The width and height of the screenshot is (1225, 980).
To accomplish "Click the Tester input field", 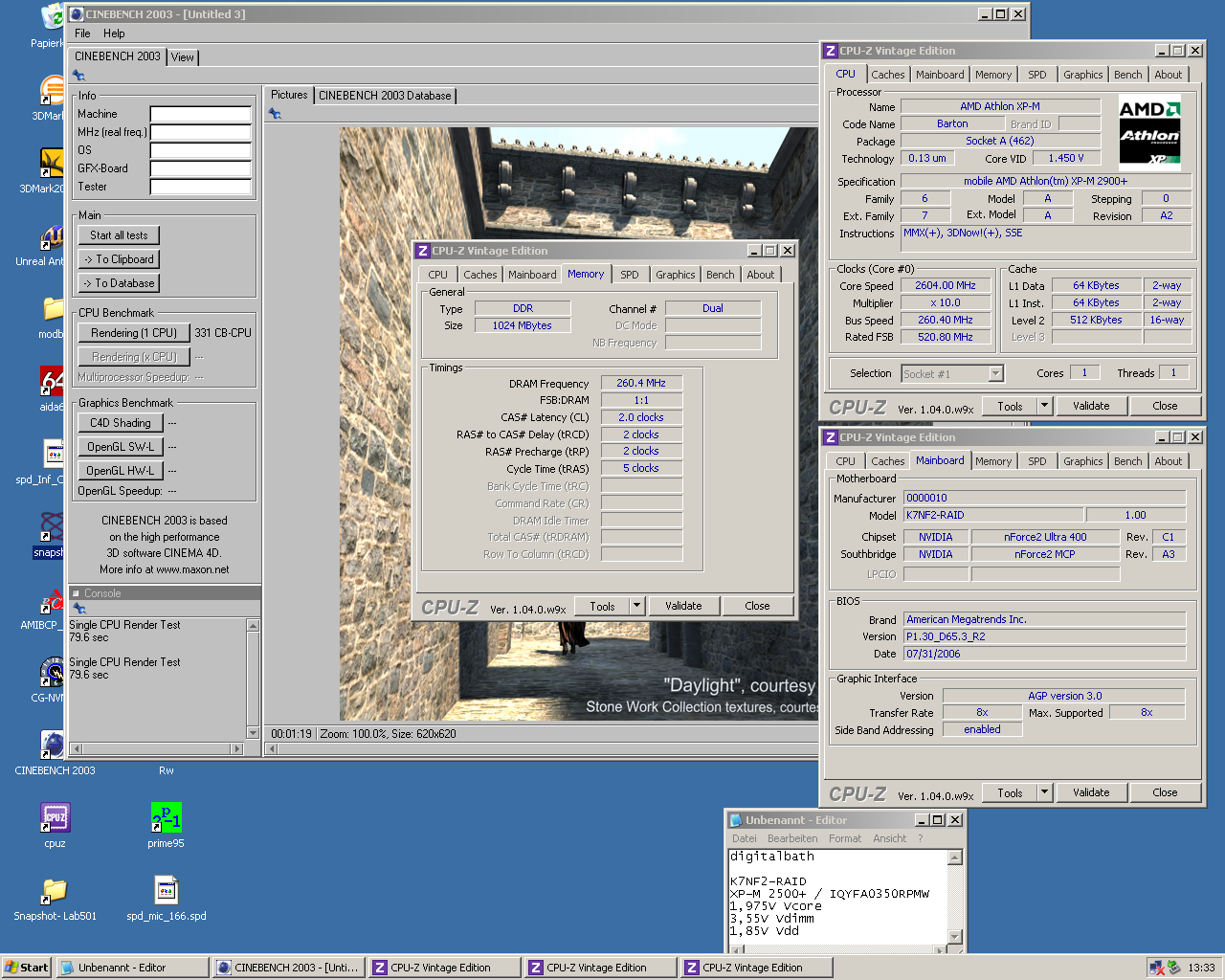I will pyautogui.click(x=200, y=187).
